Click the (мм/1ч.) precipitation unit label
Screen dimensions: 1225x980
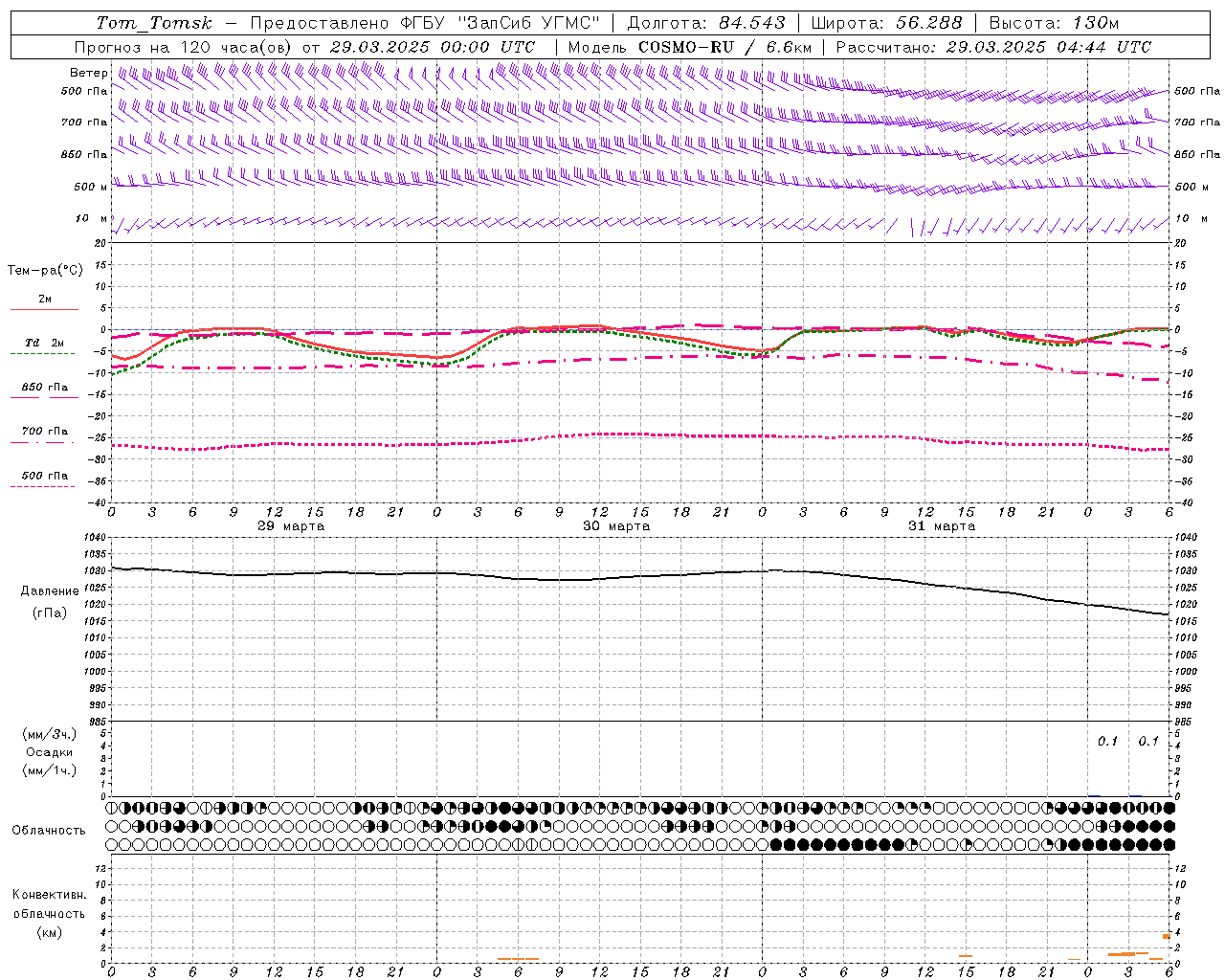point(50,770)
